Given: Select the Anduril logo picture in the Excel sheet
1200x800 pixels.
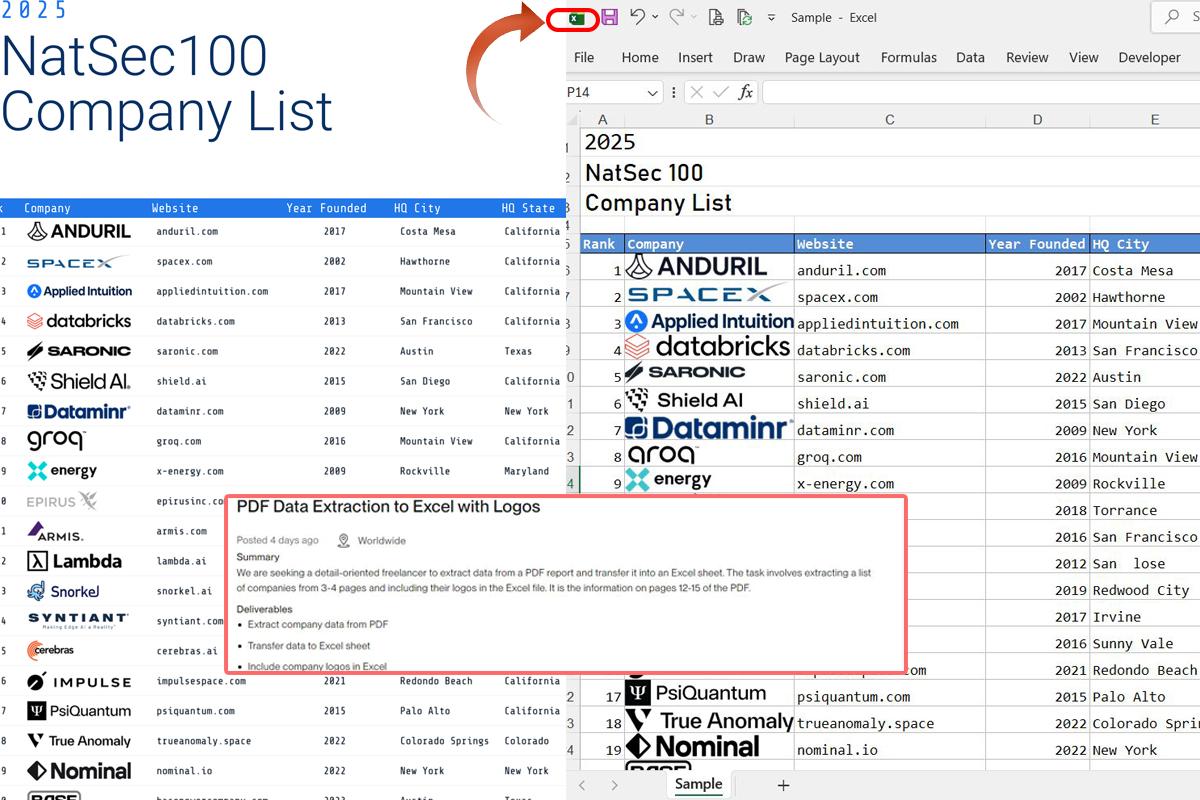Looking at the screenshot, I should (x=697, y=266).
